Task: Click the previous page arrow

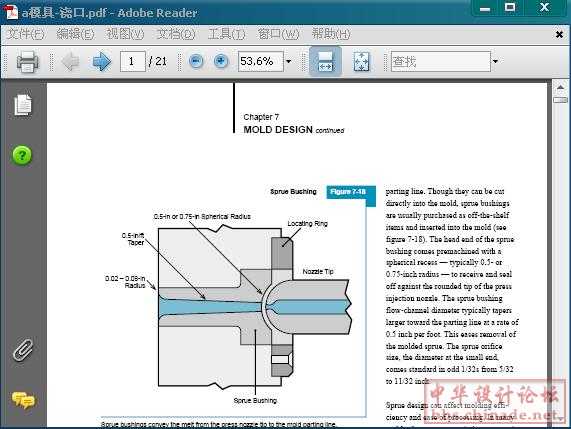Action: 70,61
